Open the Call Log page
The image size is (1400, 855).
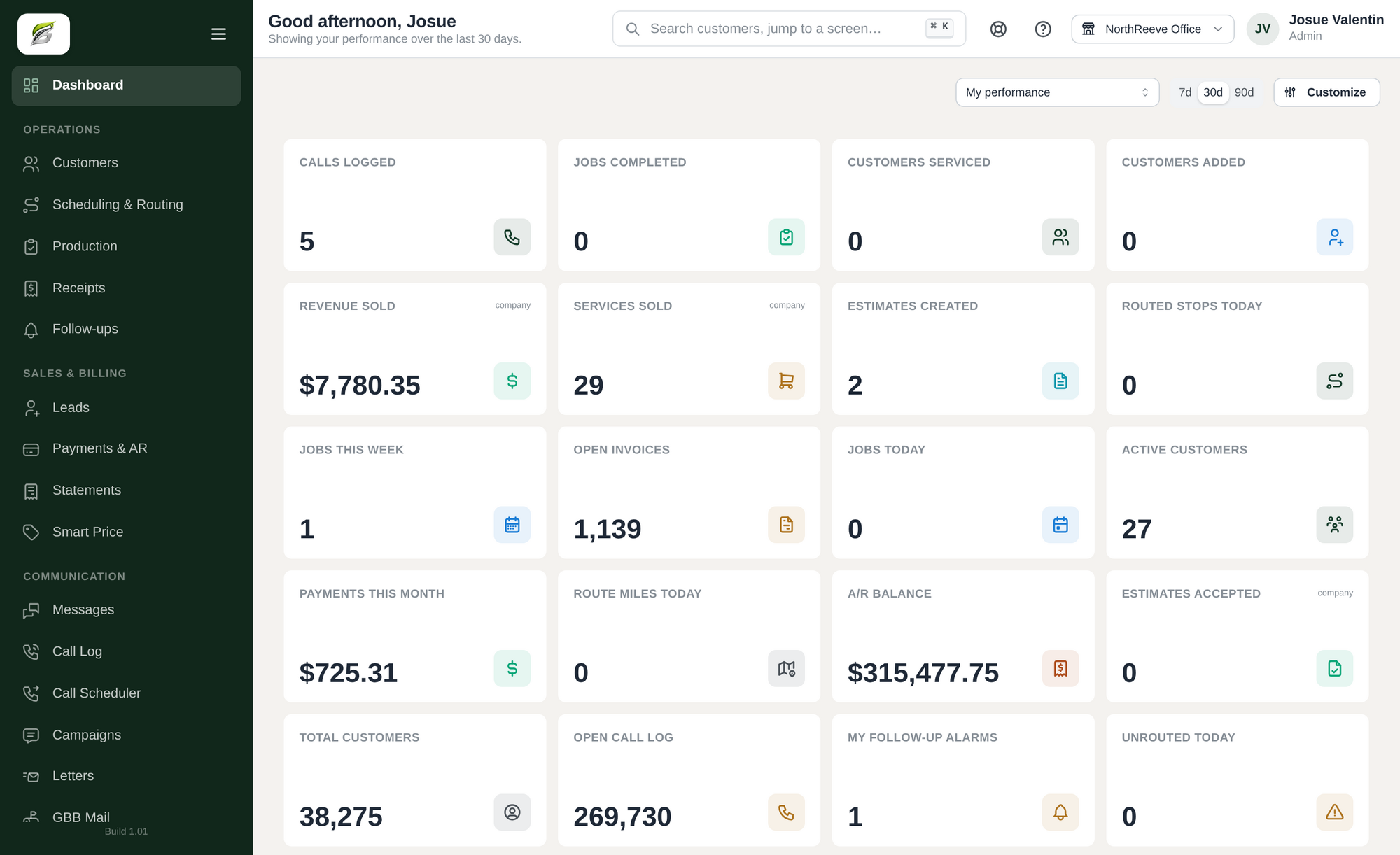126,651
